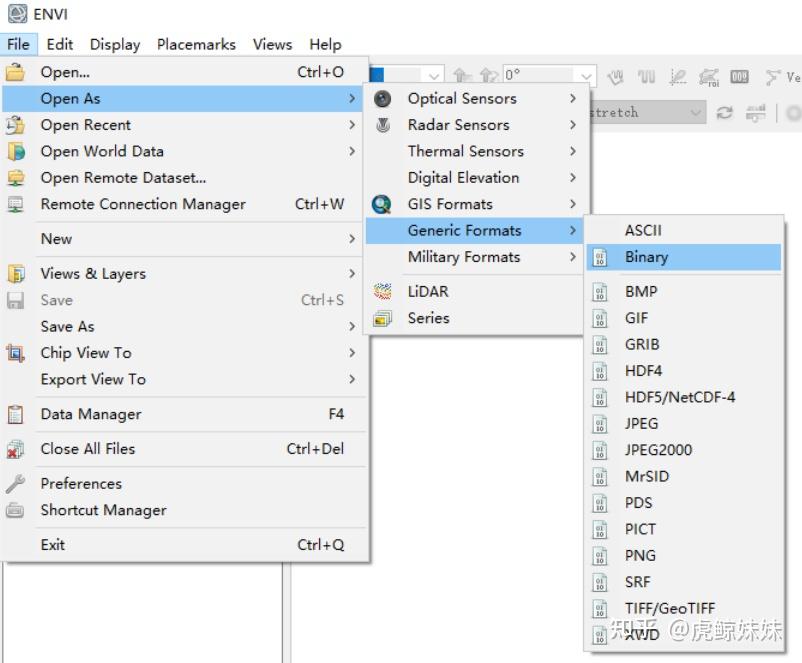Image resolution: width=802 pixels, height=663 pixels.
Task: Click the Open Remote Dataset icon
Action: coord(16,178)
